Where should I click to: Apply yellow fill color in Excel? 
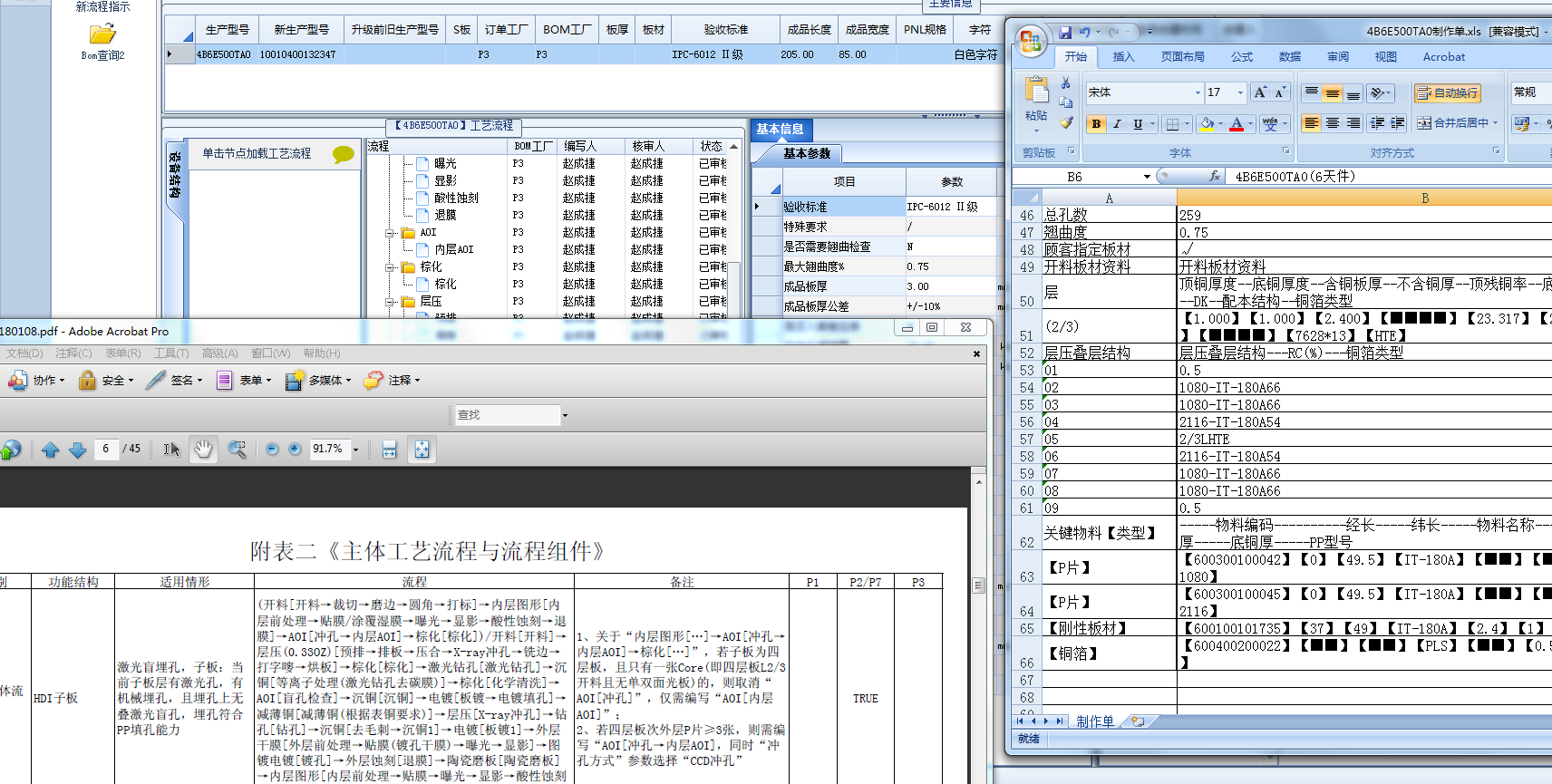click(1206, 124)
